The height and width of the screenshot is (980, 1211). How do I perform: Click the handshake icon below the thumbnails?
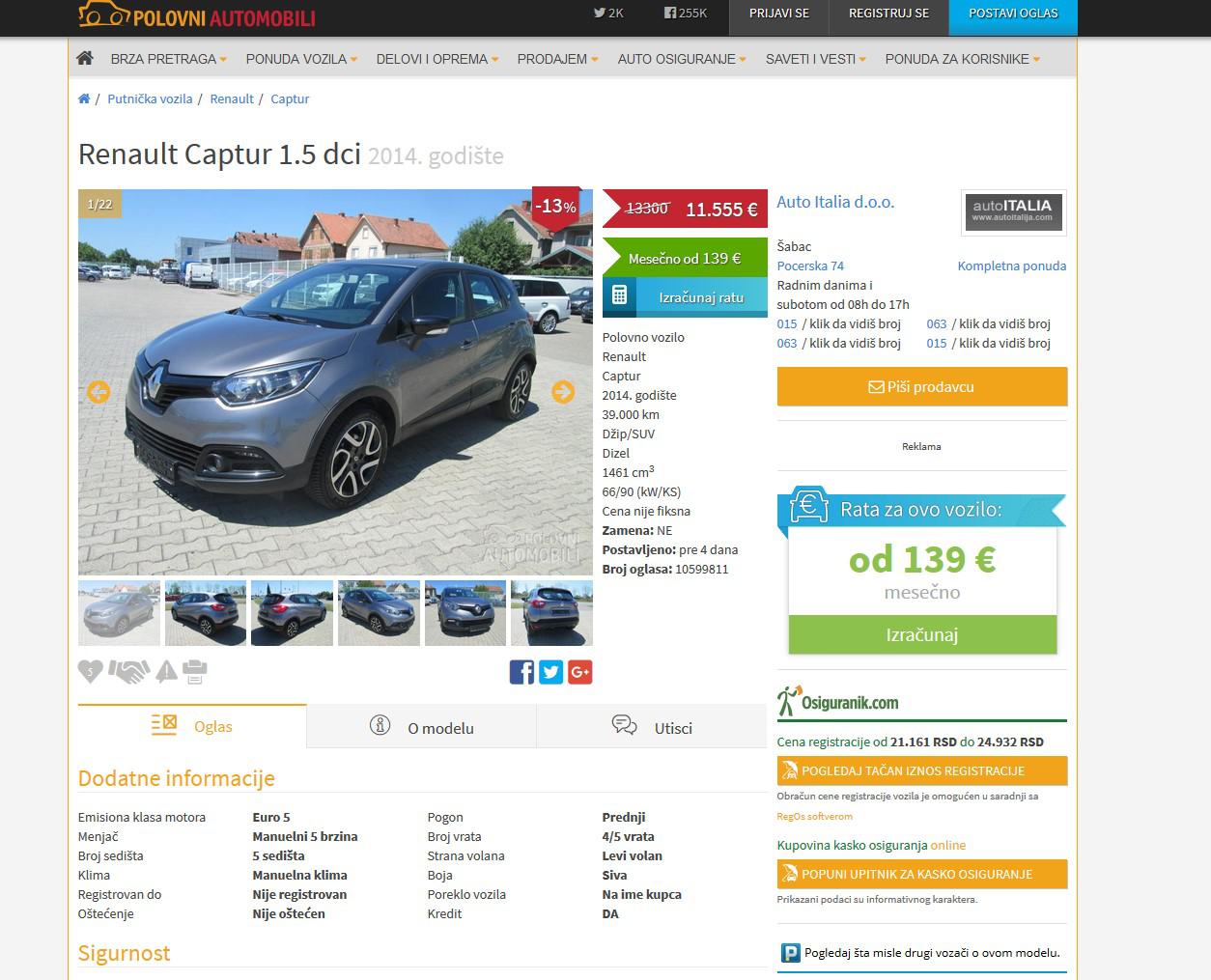point(128,671)
